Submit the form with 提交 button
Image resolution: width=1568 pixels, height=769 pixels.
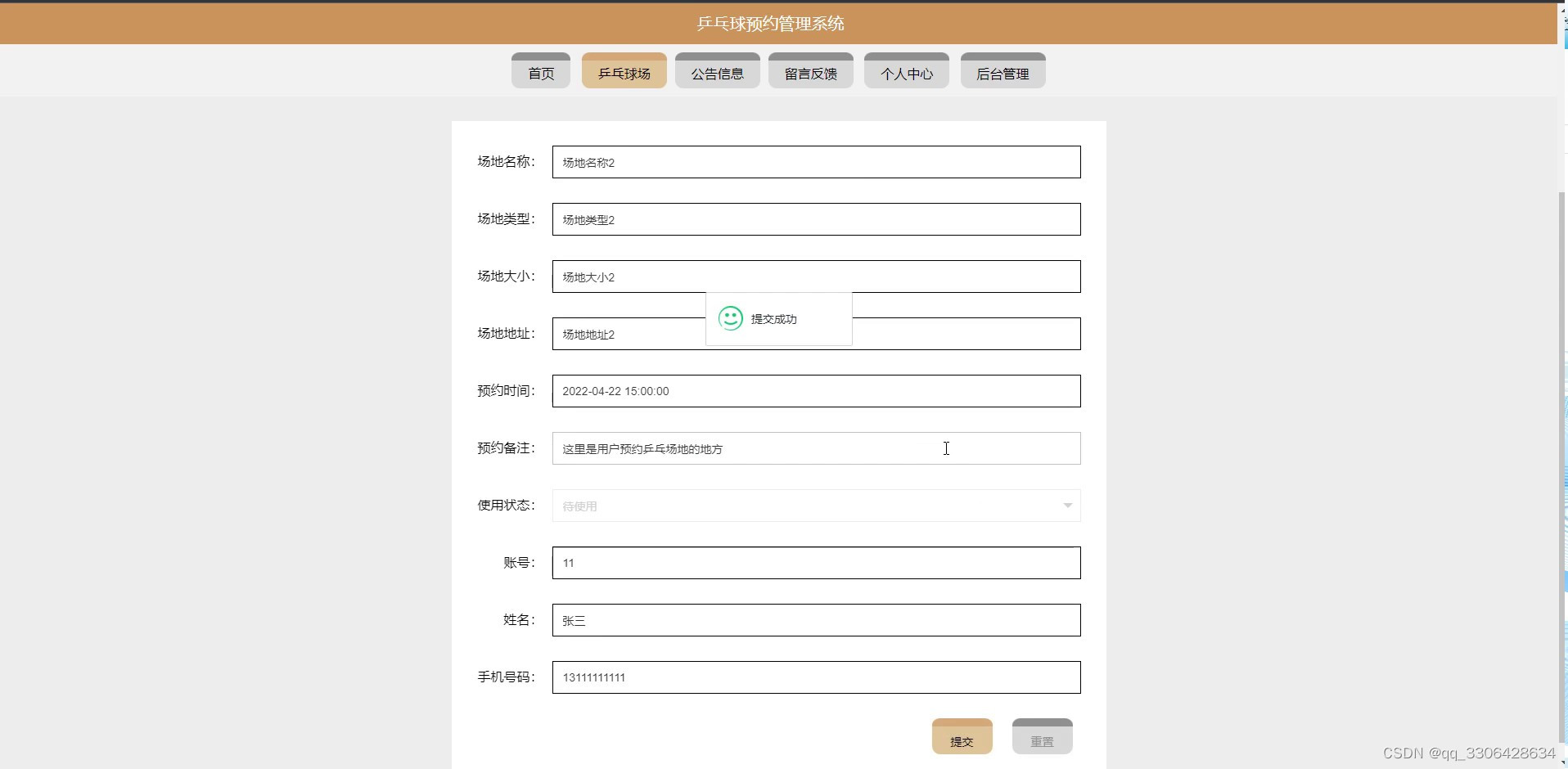tap(962, 736)
